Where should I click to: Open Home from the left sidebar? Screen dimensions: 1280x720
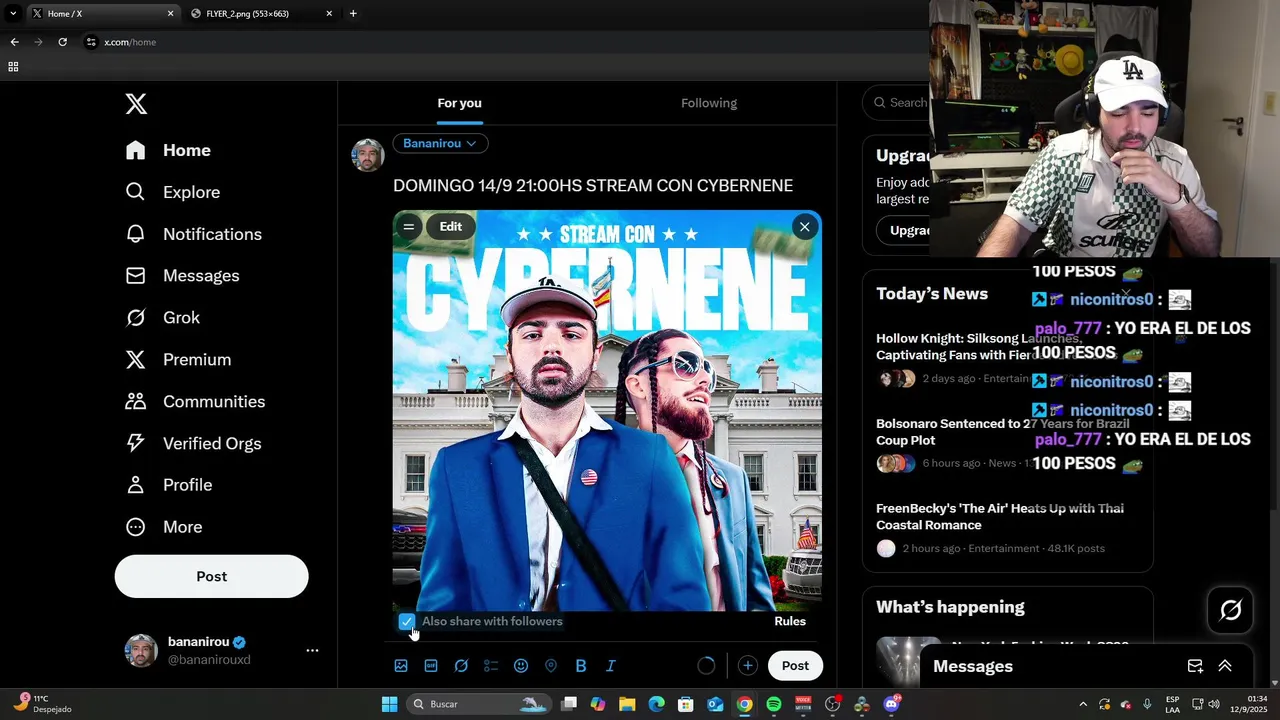[x=168, y=150]
